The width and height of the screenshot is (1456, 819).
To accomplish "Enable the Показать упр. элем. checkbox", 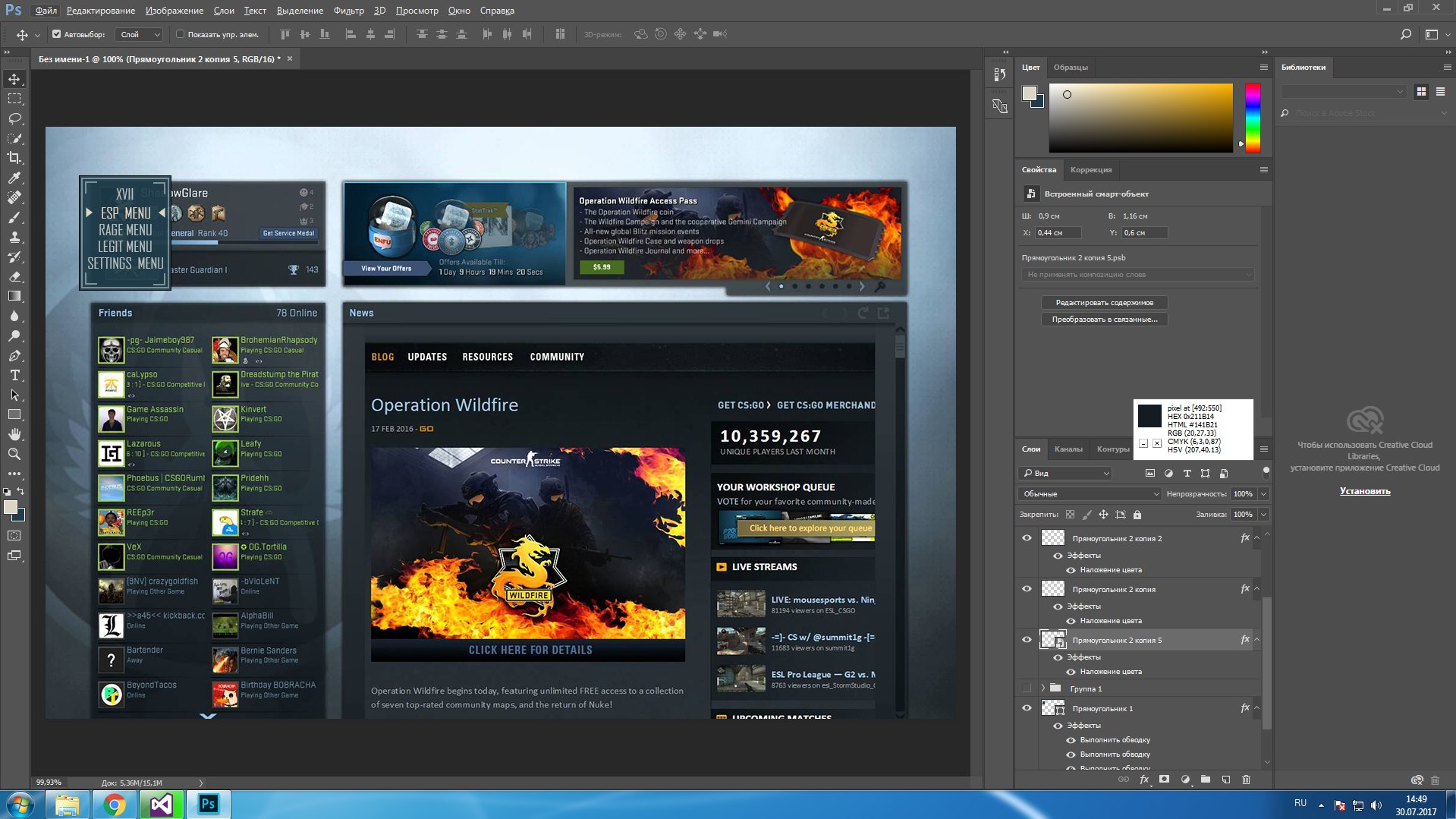I will 180,34.
